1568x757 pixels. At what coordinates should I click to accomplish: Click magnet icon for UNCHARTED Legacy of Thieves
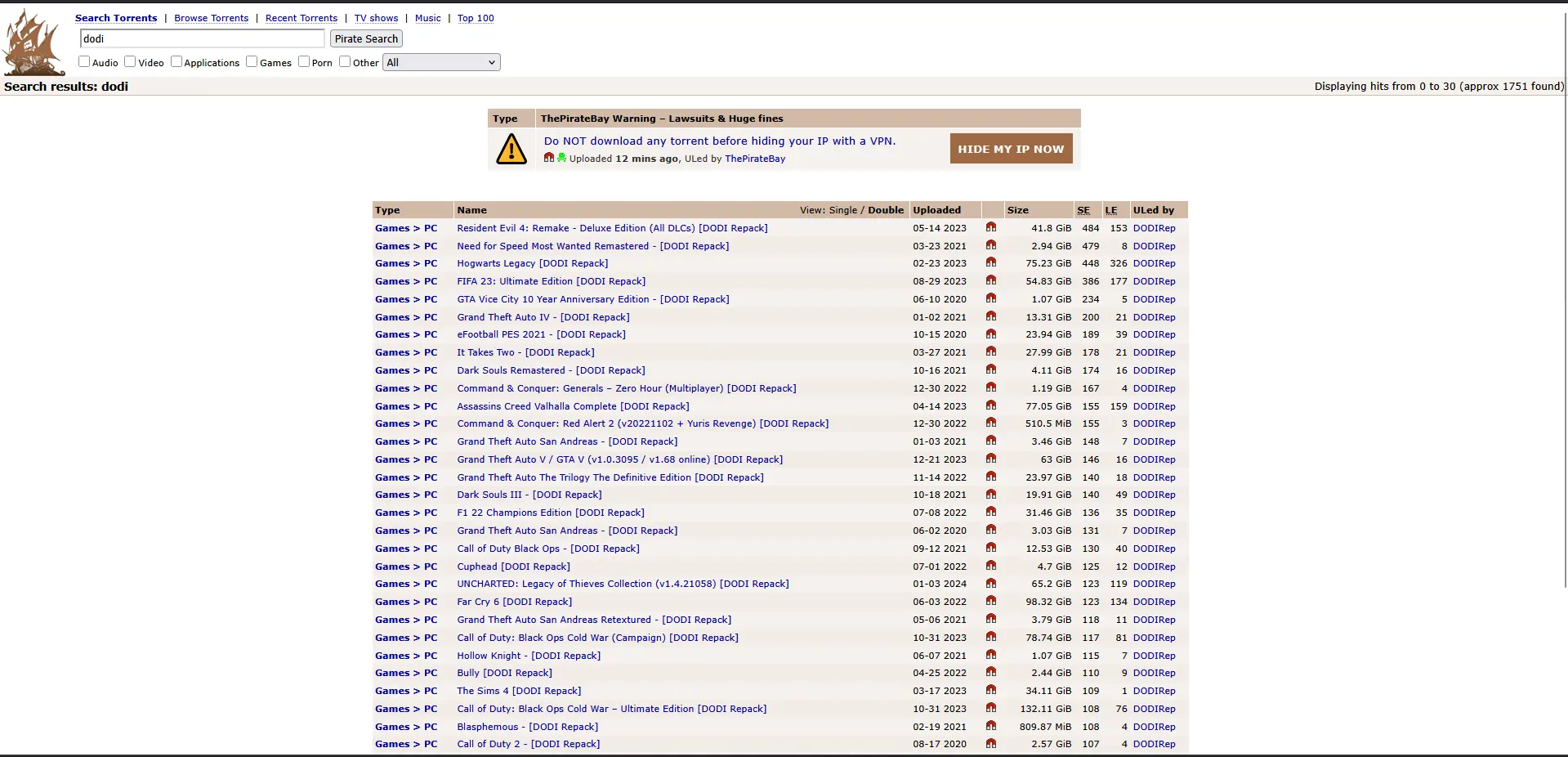coord(990,583)
